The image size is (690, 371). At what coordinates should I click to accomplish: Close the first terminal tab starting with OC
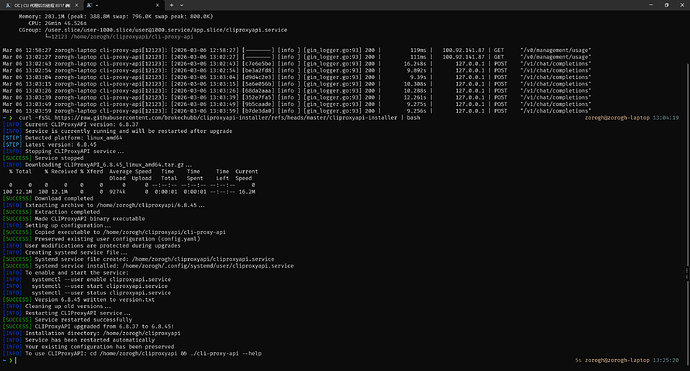[76, 5]
